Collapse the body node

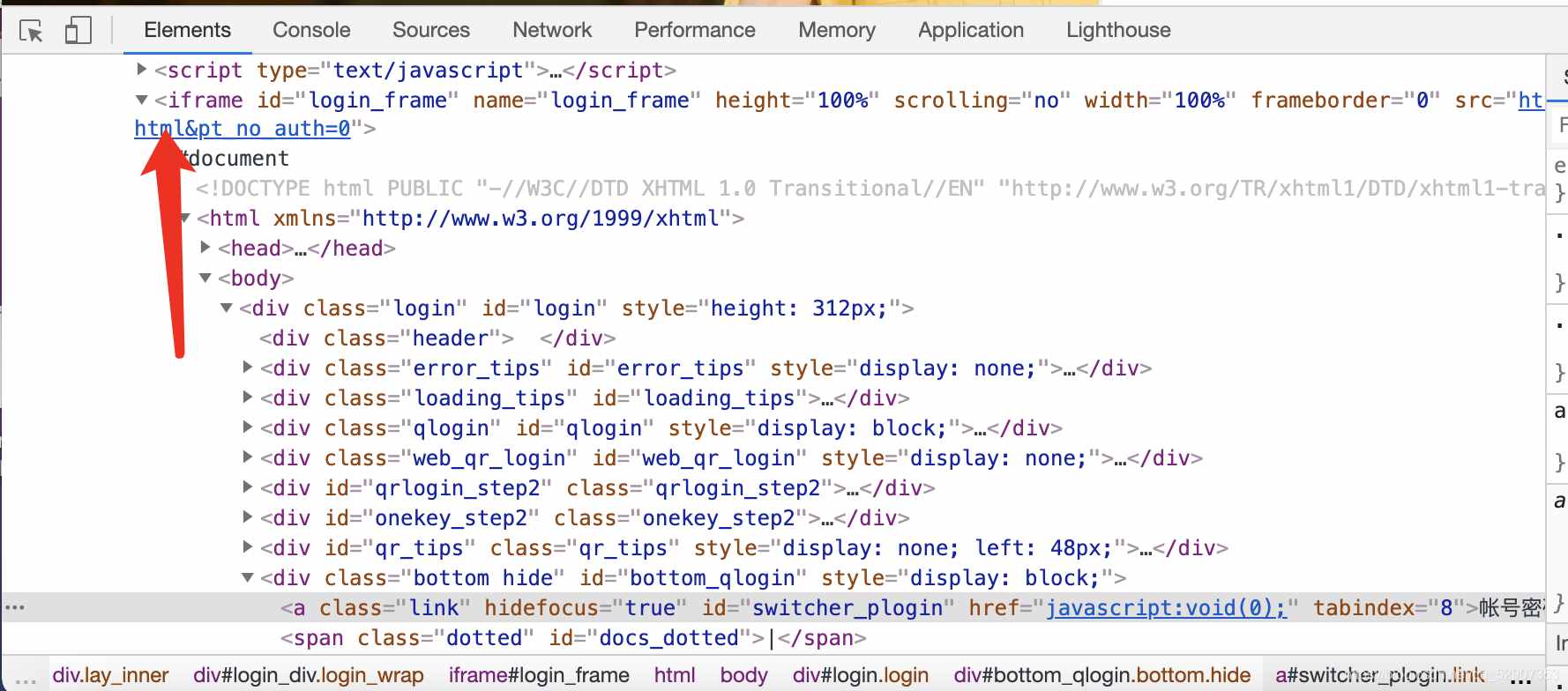coord(205,278)
